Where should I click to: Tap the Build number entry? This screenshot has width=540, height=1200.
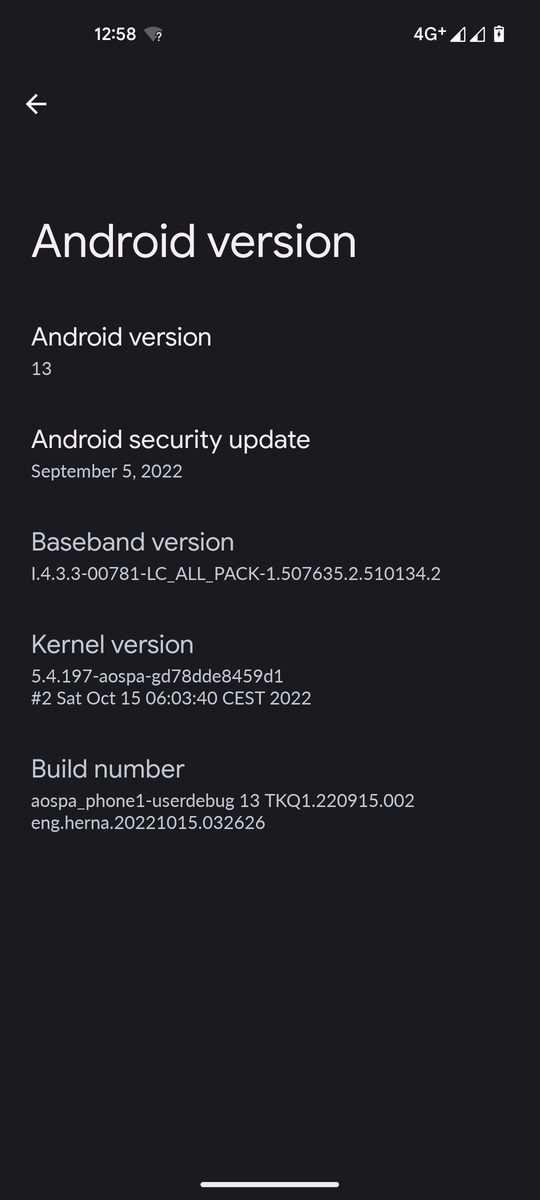tap(270, 794)
